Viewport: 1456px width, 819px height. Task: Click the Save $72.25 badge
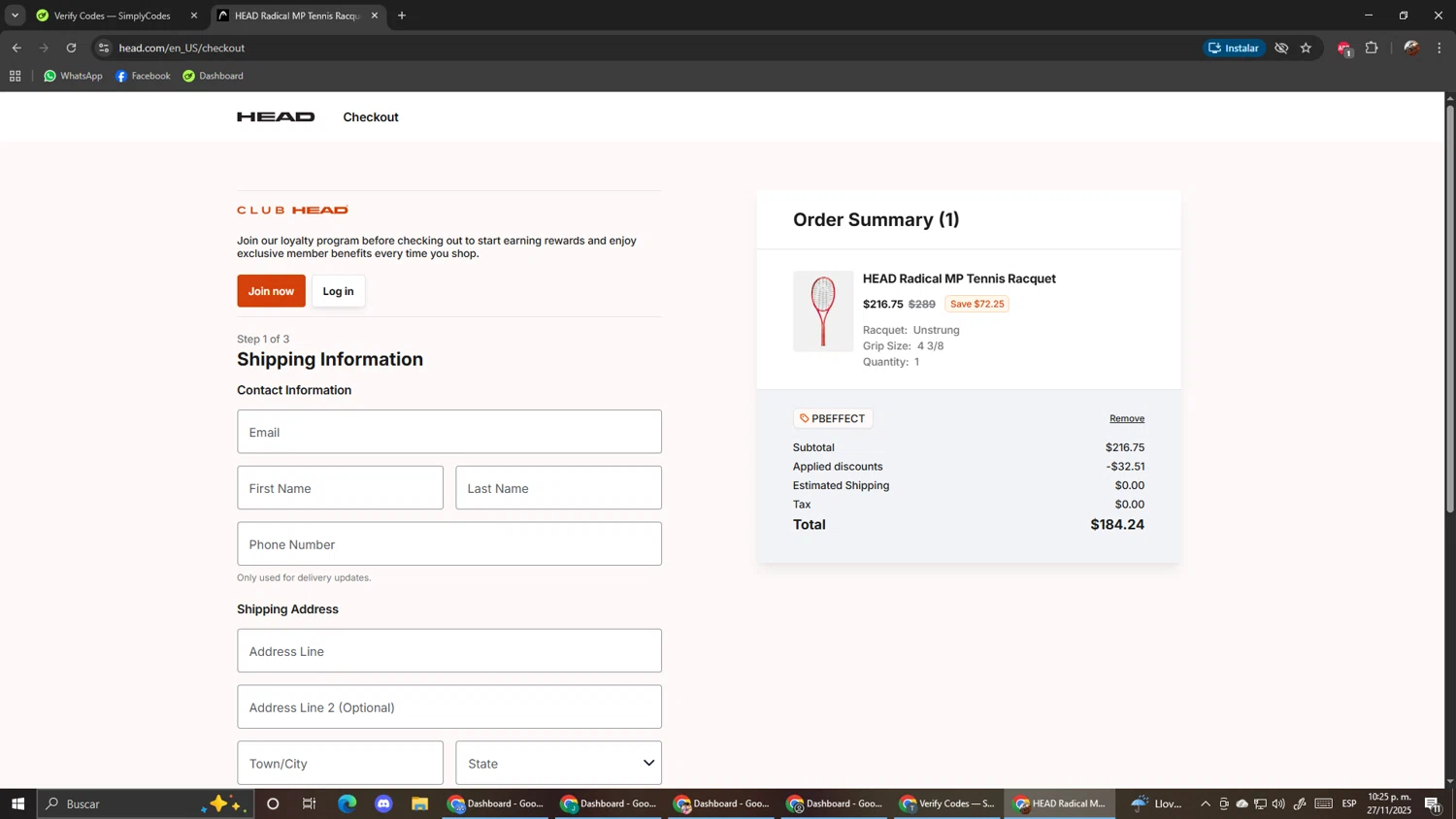[976, 305]
